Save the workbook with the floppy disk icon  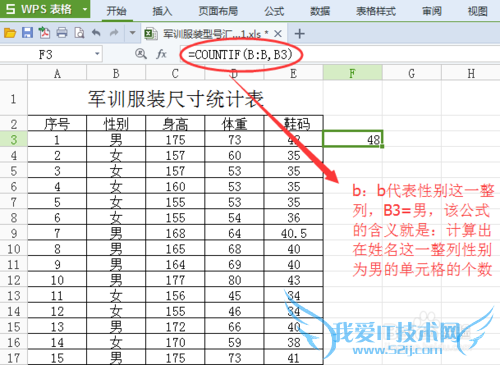coord(27,33)
